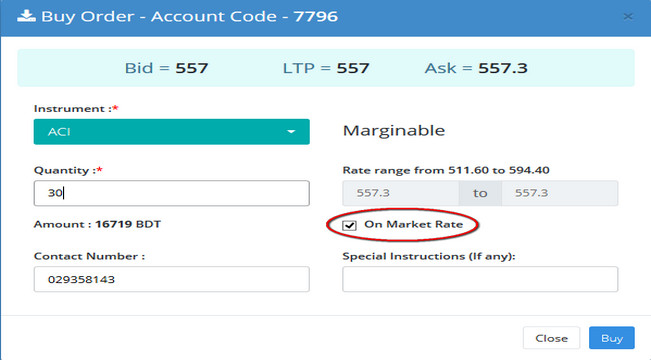Click the On Market Rate label
The width and height of the screenshot is (651, 360).
[414, 224]
